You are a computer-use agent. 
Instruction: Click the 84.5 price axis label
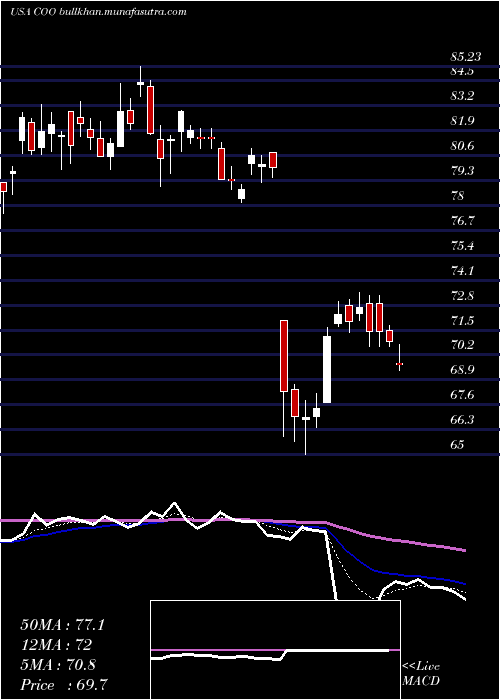point(462,71)
